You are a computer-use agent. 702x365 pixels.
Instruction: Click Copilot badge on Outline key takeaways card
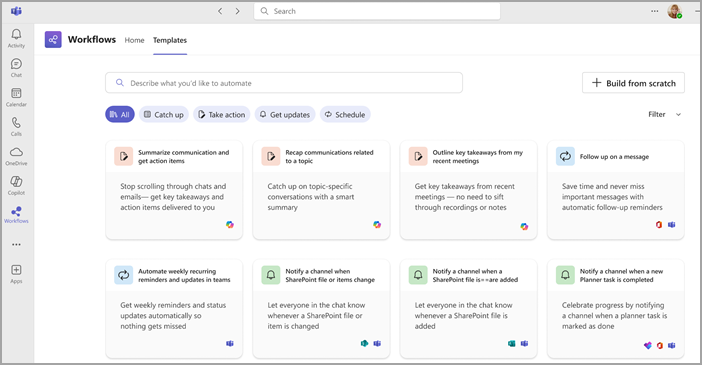point(524,227)
